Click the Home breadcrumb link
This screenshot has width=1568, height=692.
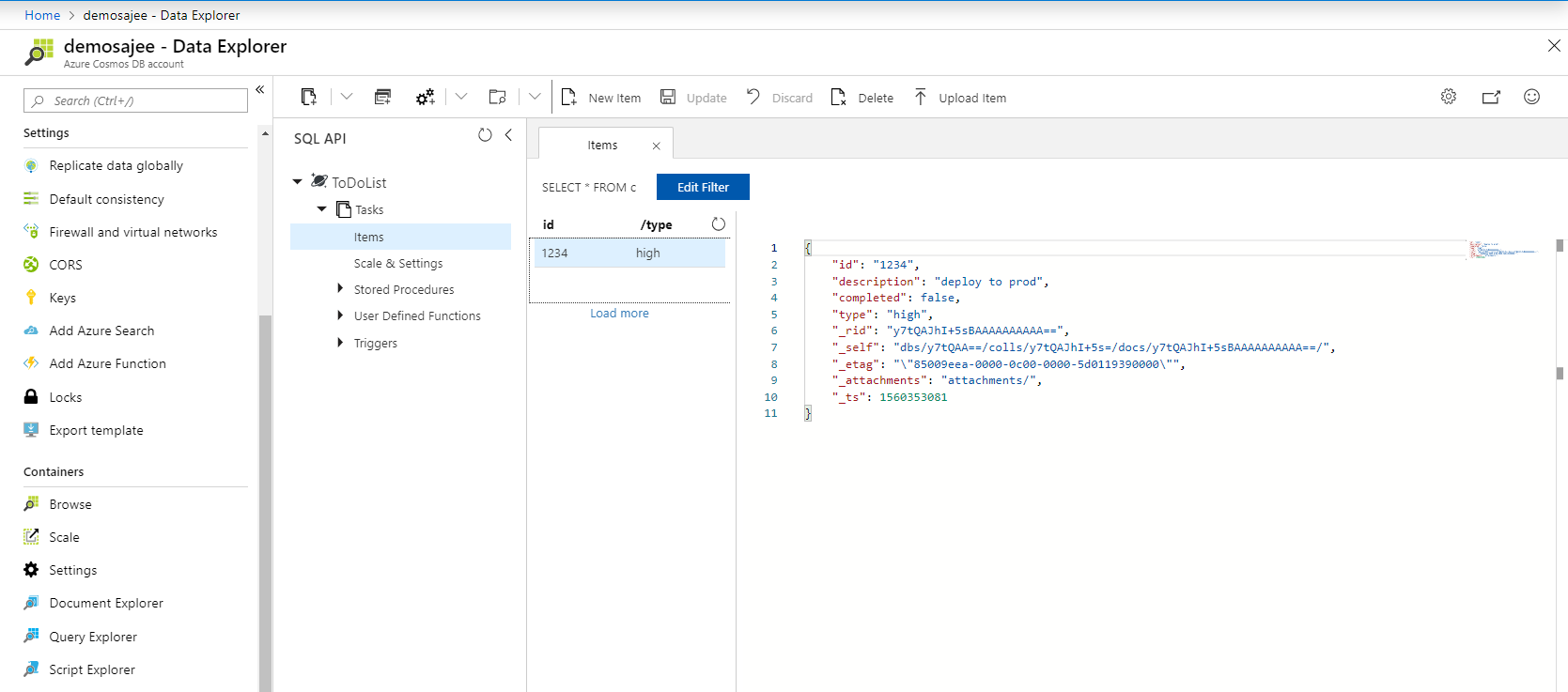[42, 15]
